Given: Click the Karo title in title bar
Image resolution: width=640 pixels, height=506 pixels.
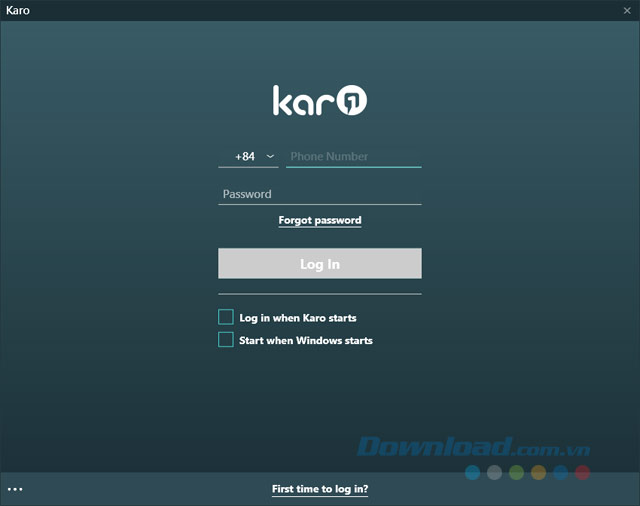Looking at the screenshot, I should 18,10.
